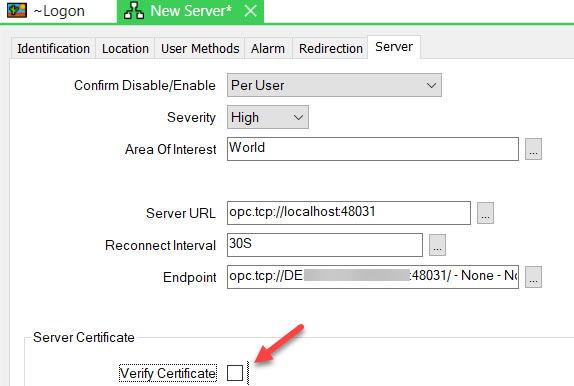Select the Server tab
This screenshot has height=386, width=574.
(394, 47)
